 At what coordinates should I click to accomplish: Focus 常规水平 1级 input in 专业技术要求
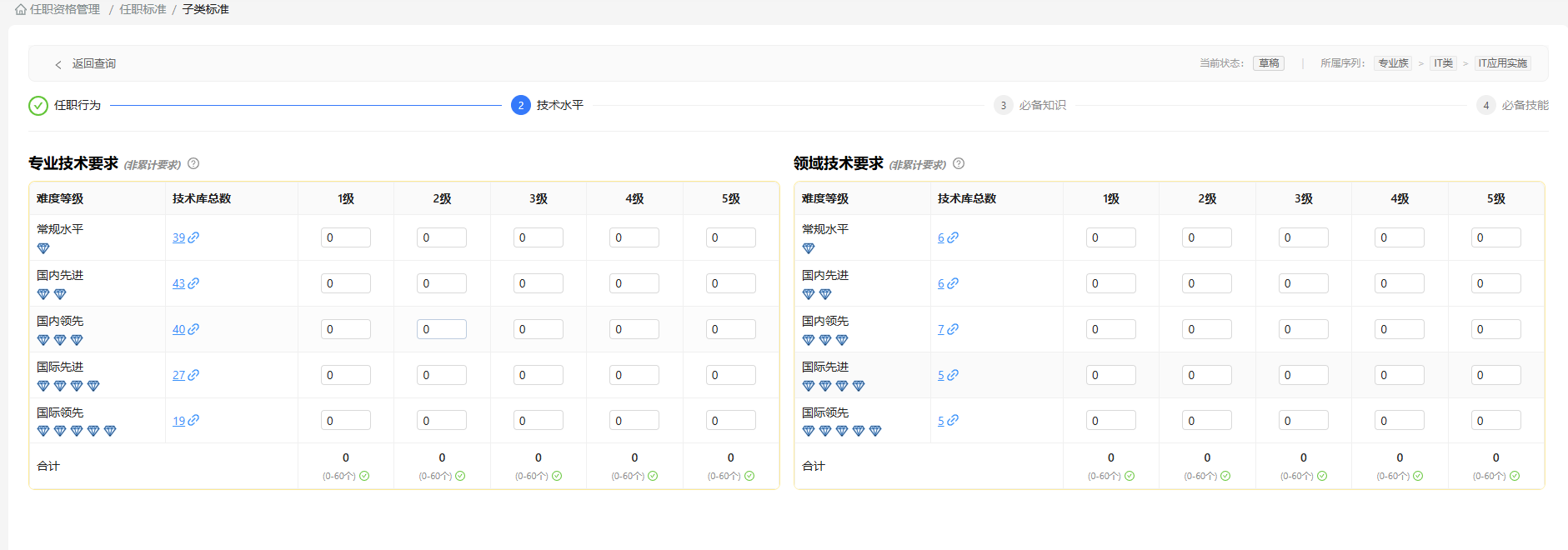click(x=345, y=237)
